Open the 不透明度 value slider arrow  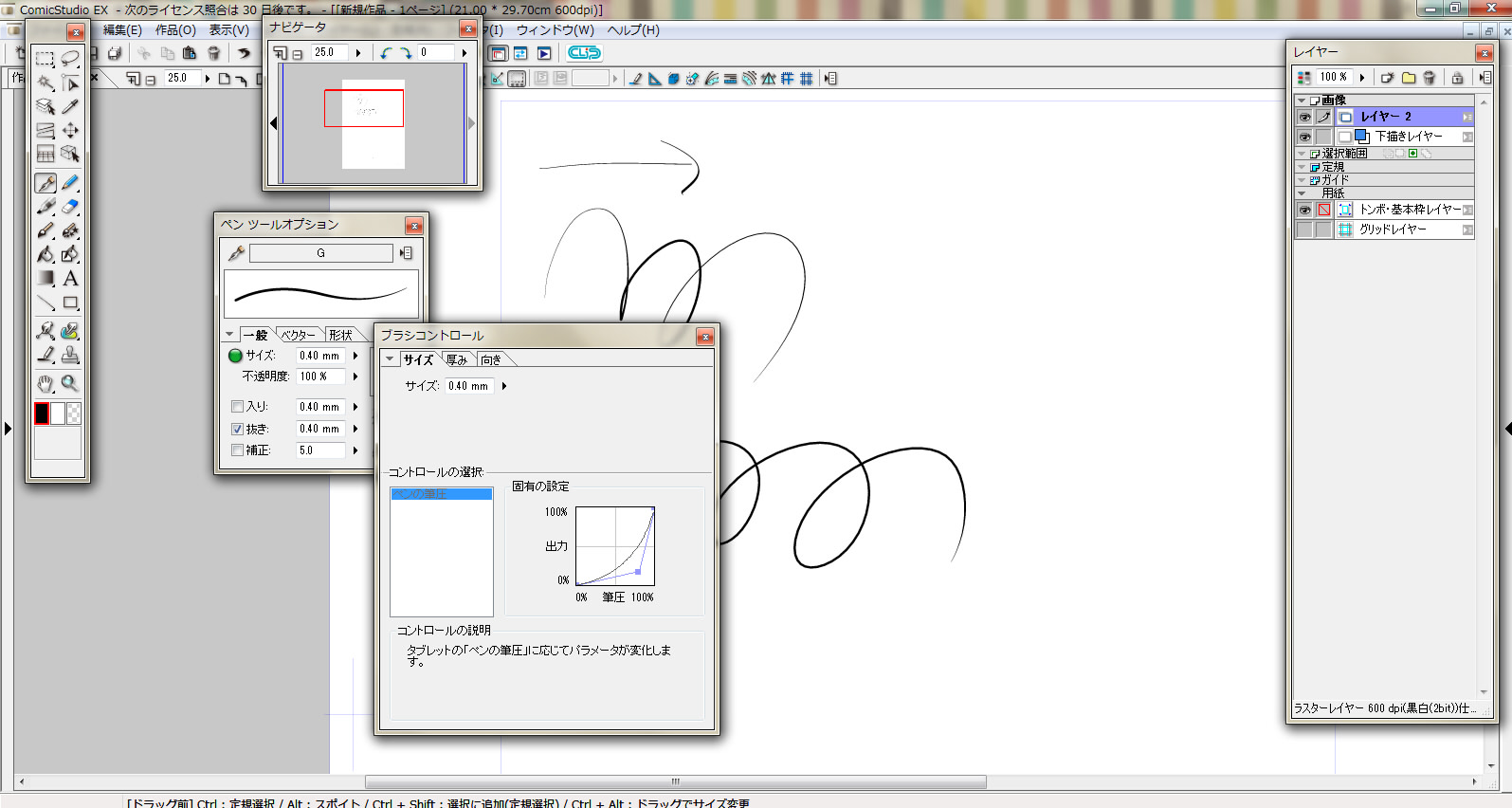[355, 376]
